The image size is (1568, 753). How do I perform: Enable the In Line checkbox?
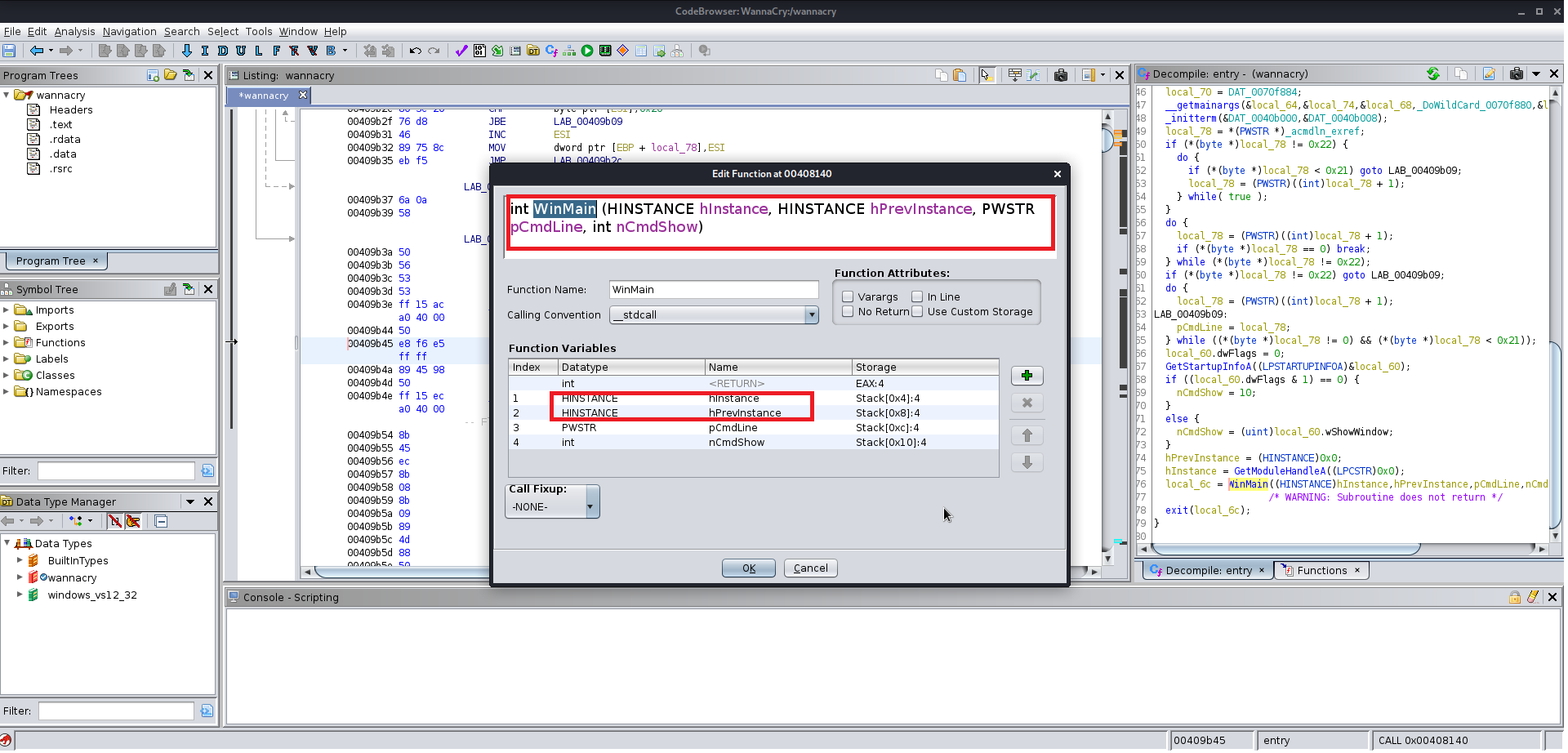tap(917, 296)
